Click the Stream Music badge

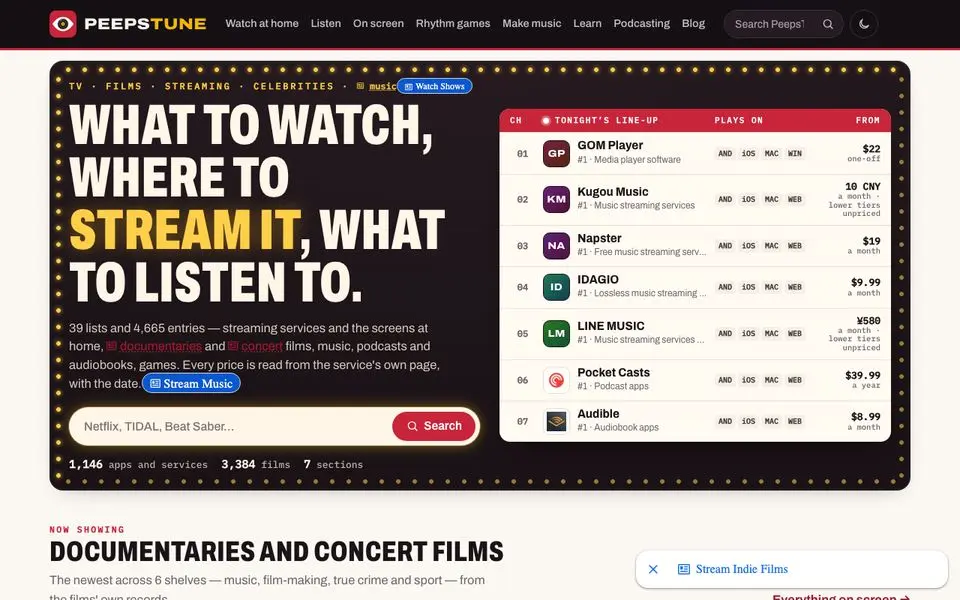click(191, 383)
